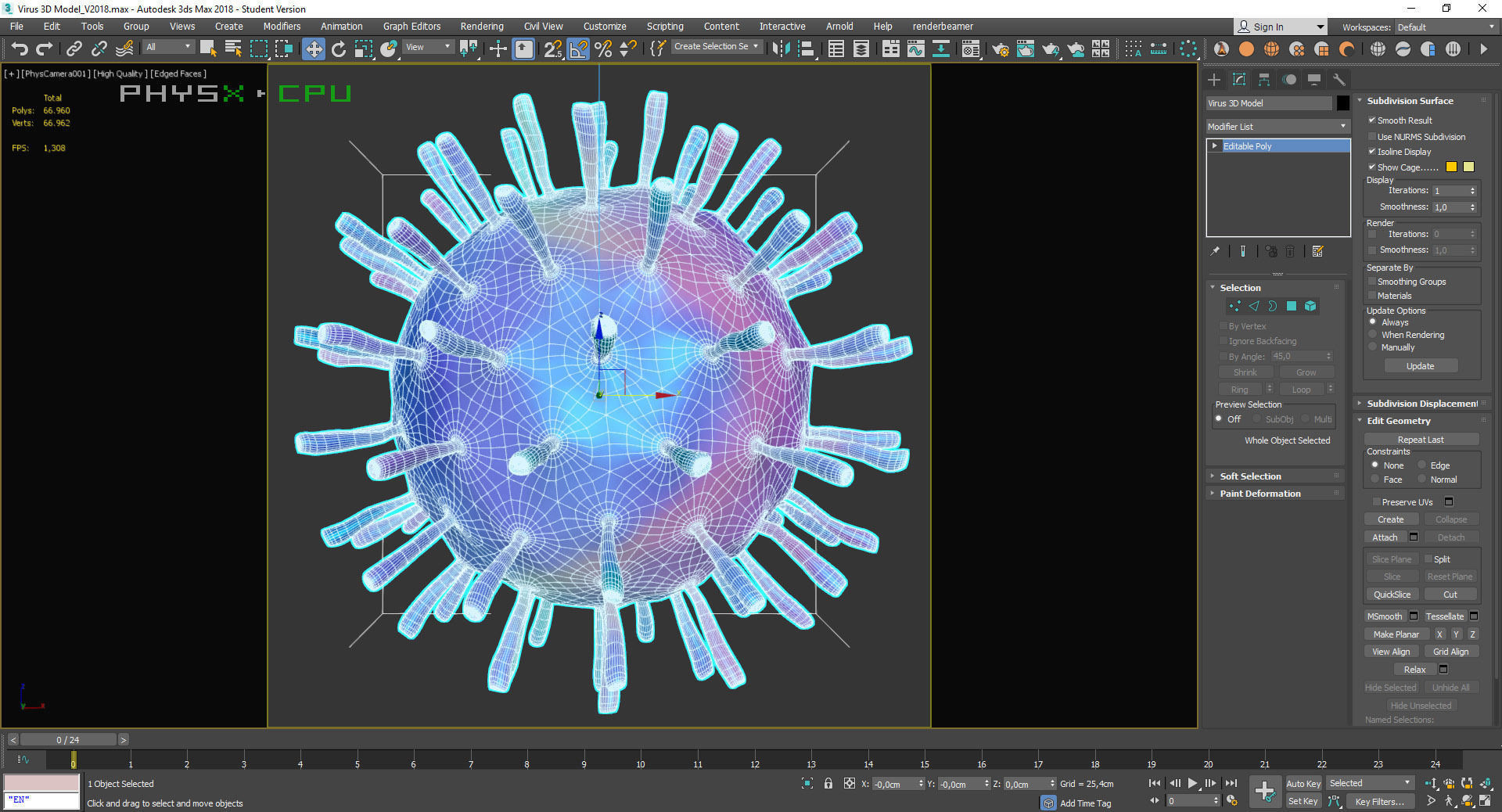Open the renderbeamer menu
The height and width of the screenshot is (812, 1502).
point(943,27)
